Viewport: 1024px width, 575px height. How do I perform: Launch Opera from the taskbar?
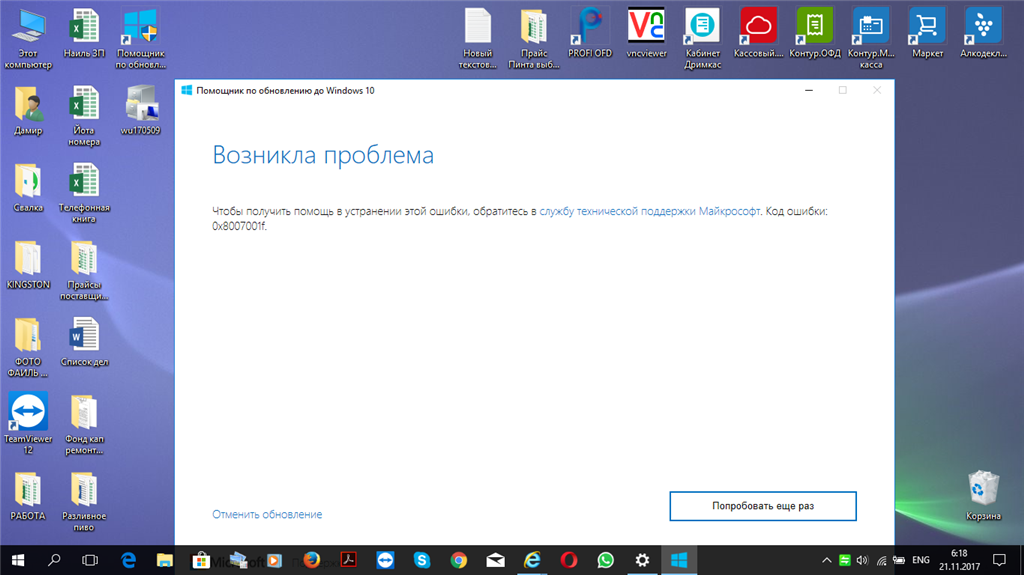[569, 560]
